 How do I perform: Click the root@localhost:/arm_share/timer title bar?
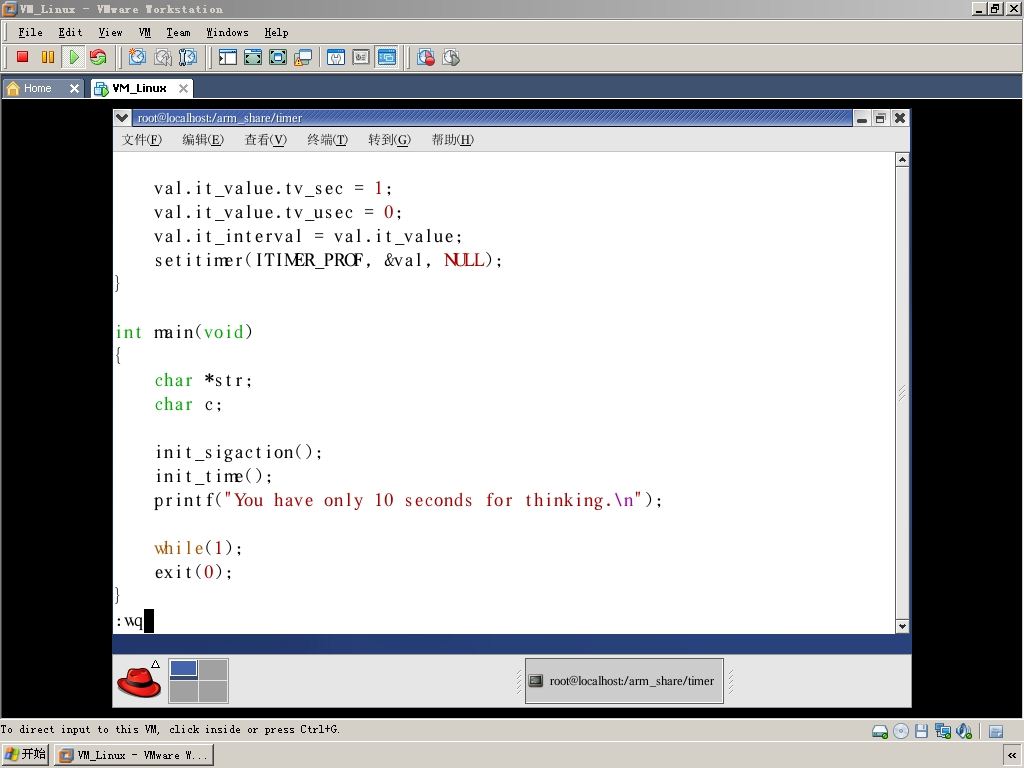(x=492, y=118)
